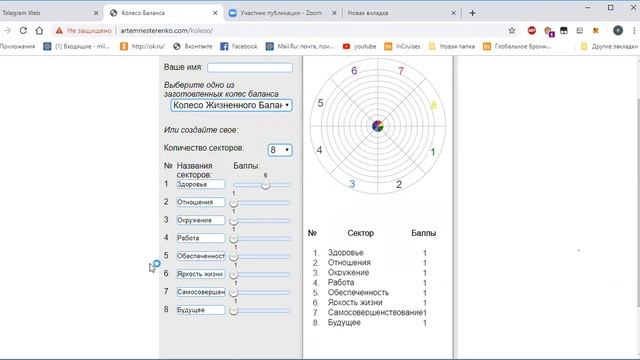Image resolution: width=640 pixels, height=360 pixels.
Task: Click the not secure warning icon
Action: 59,31
